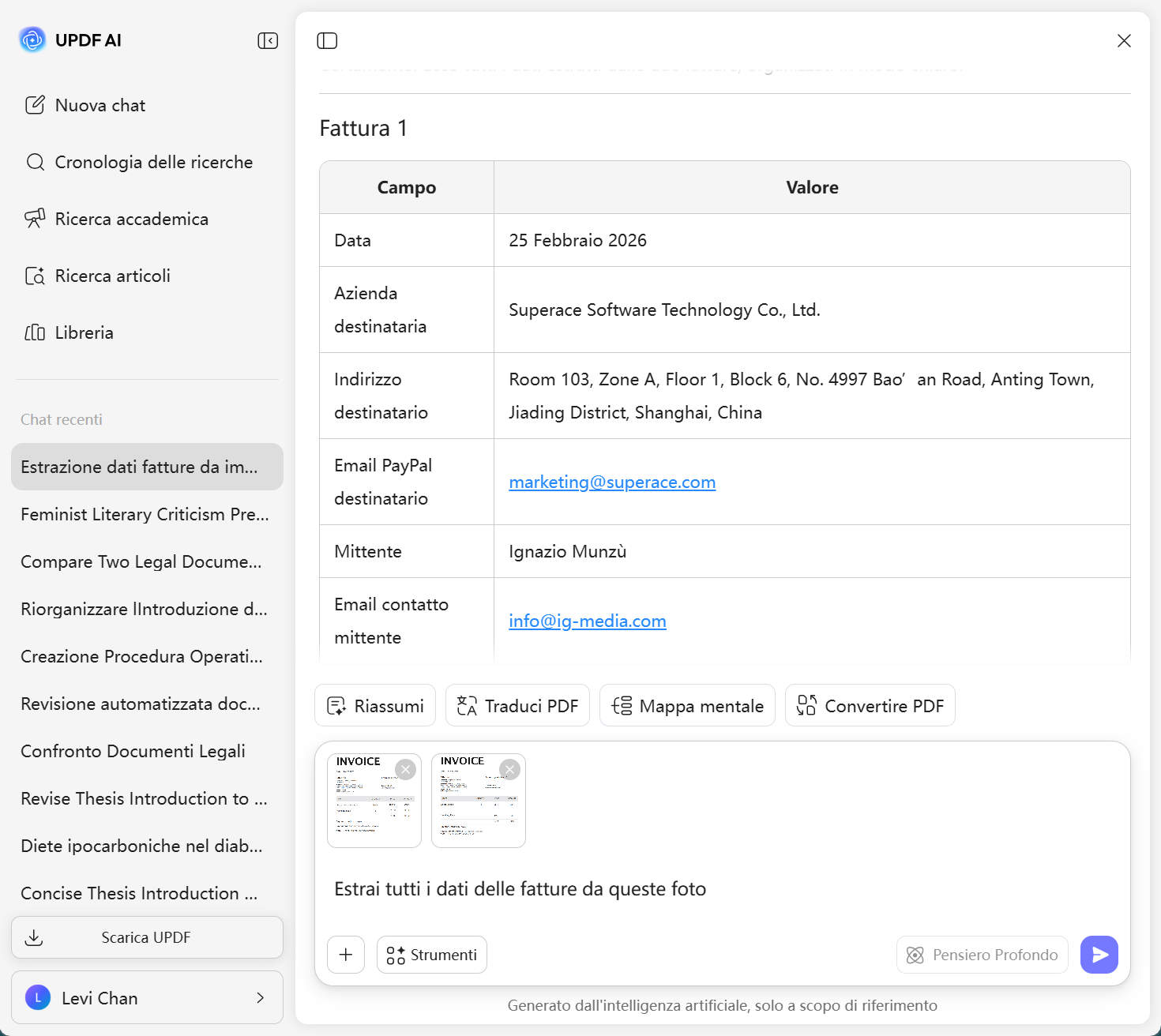Click the UPDF AI logo icon
1161x1036 pixels.
32,39
